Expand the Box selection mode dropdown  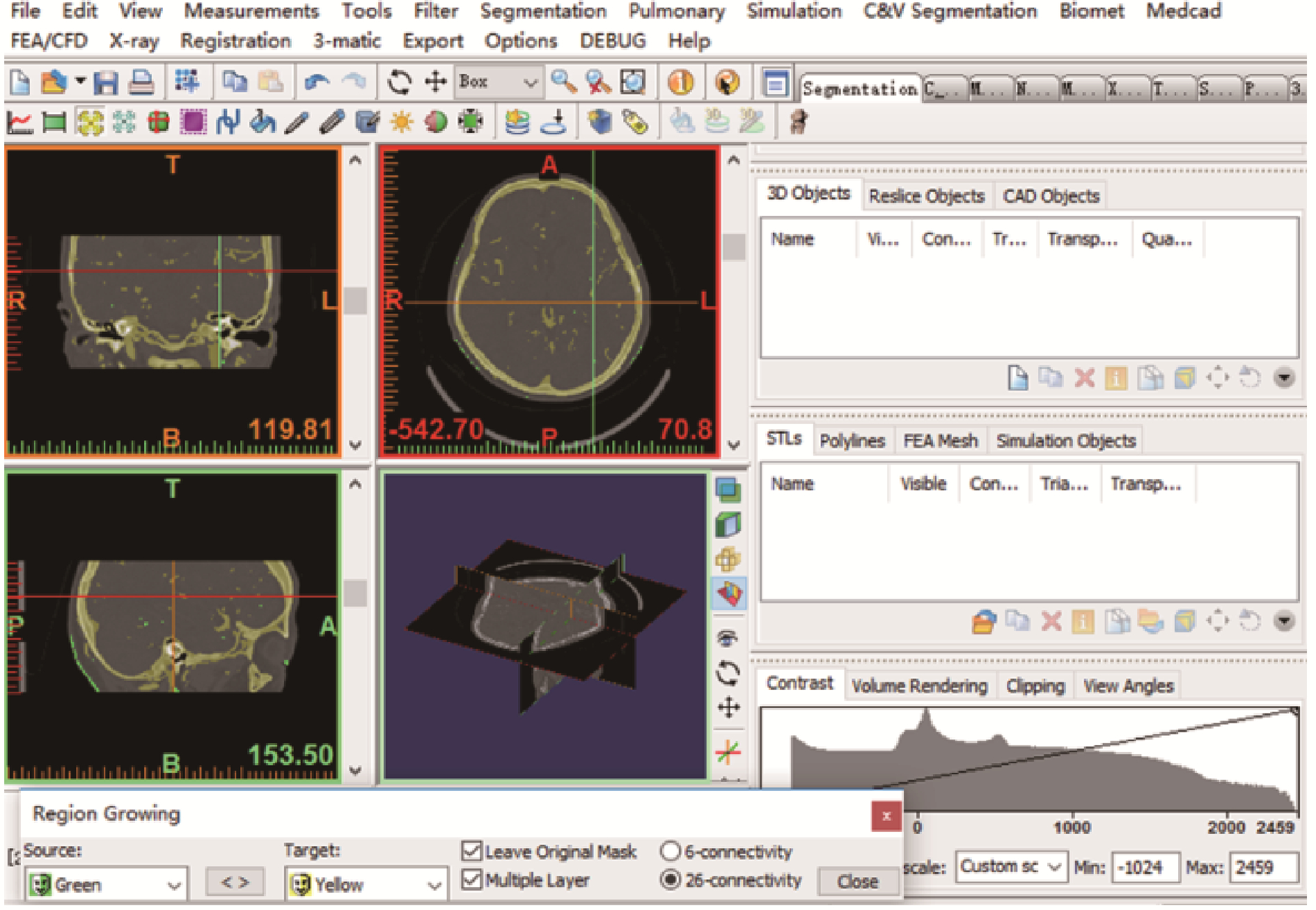click(530, 83)
